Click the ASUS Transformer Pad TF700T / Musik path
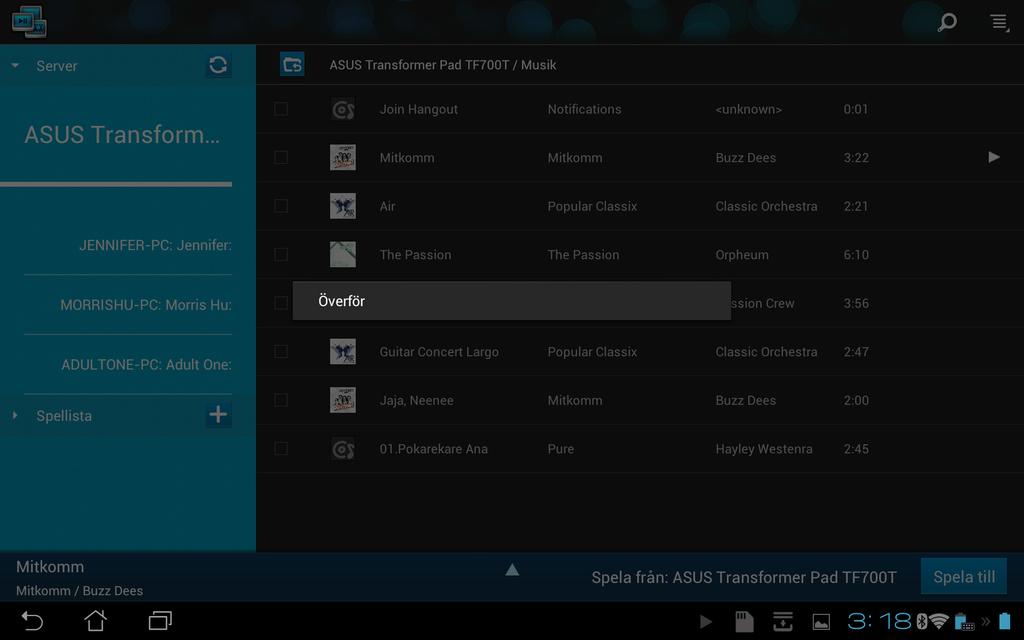This screenshot has height=640, width=1024. (x=443, y=65)
